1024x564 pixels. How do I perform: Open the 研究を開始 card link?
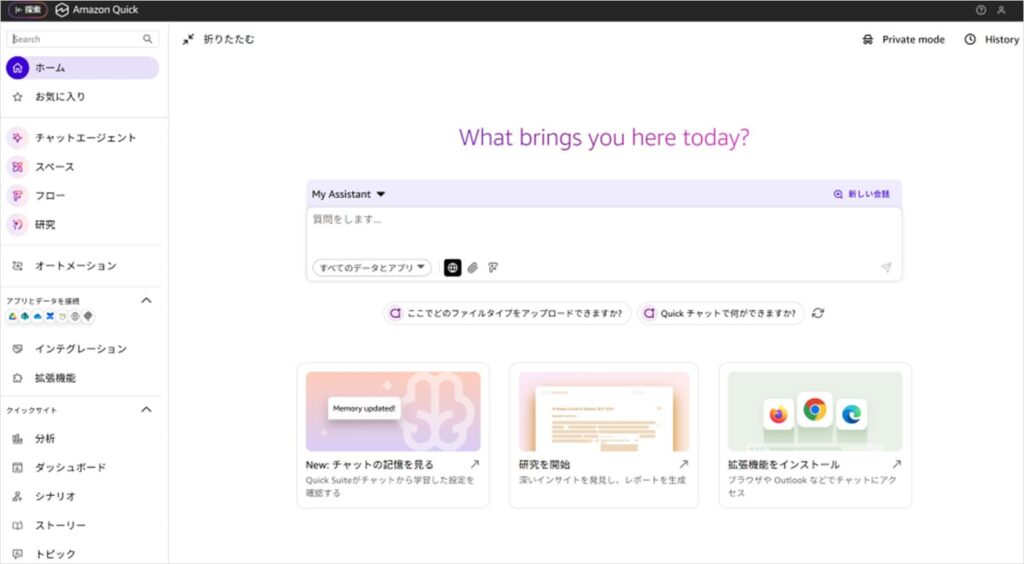click(544, 465)
